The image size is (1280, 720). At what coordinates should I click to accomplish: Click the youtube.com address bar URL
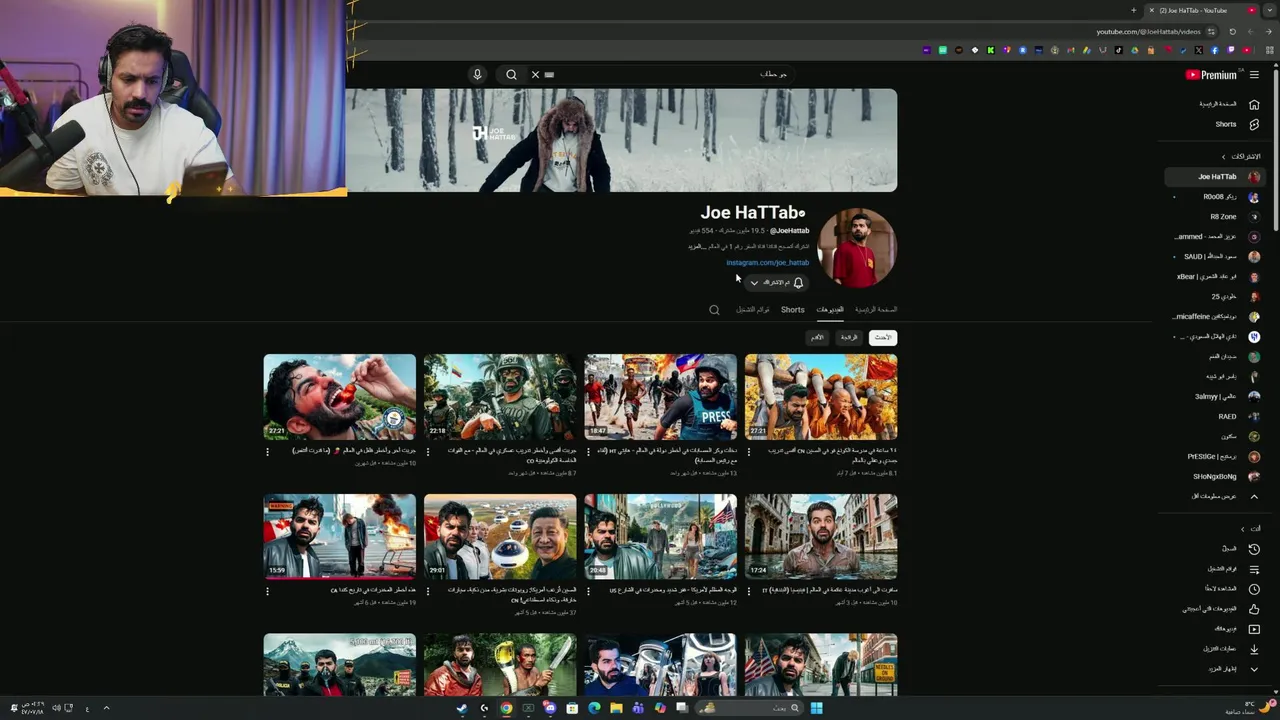pos(1148,32)
